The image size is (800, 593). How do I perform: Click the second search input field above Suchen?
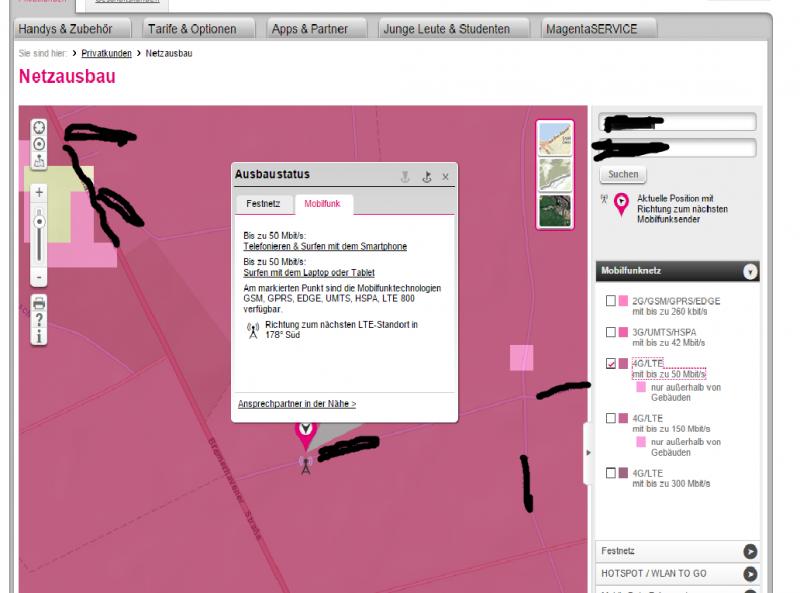[x=678, y=148]
